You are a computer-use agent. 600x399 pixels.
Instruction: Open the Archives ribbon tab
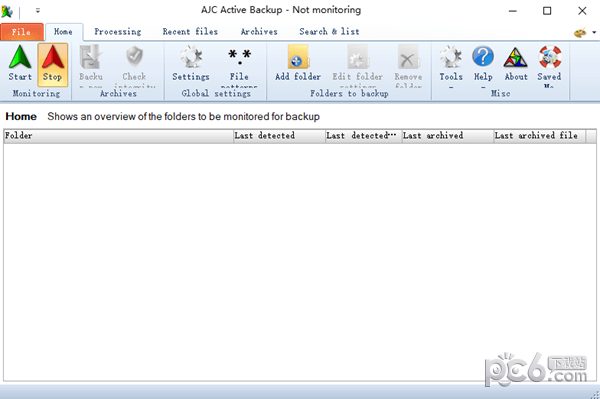(x=259, y=32)
